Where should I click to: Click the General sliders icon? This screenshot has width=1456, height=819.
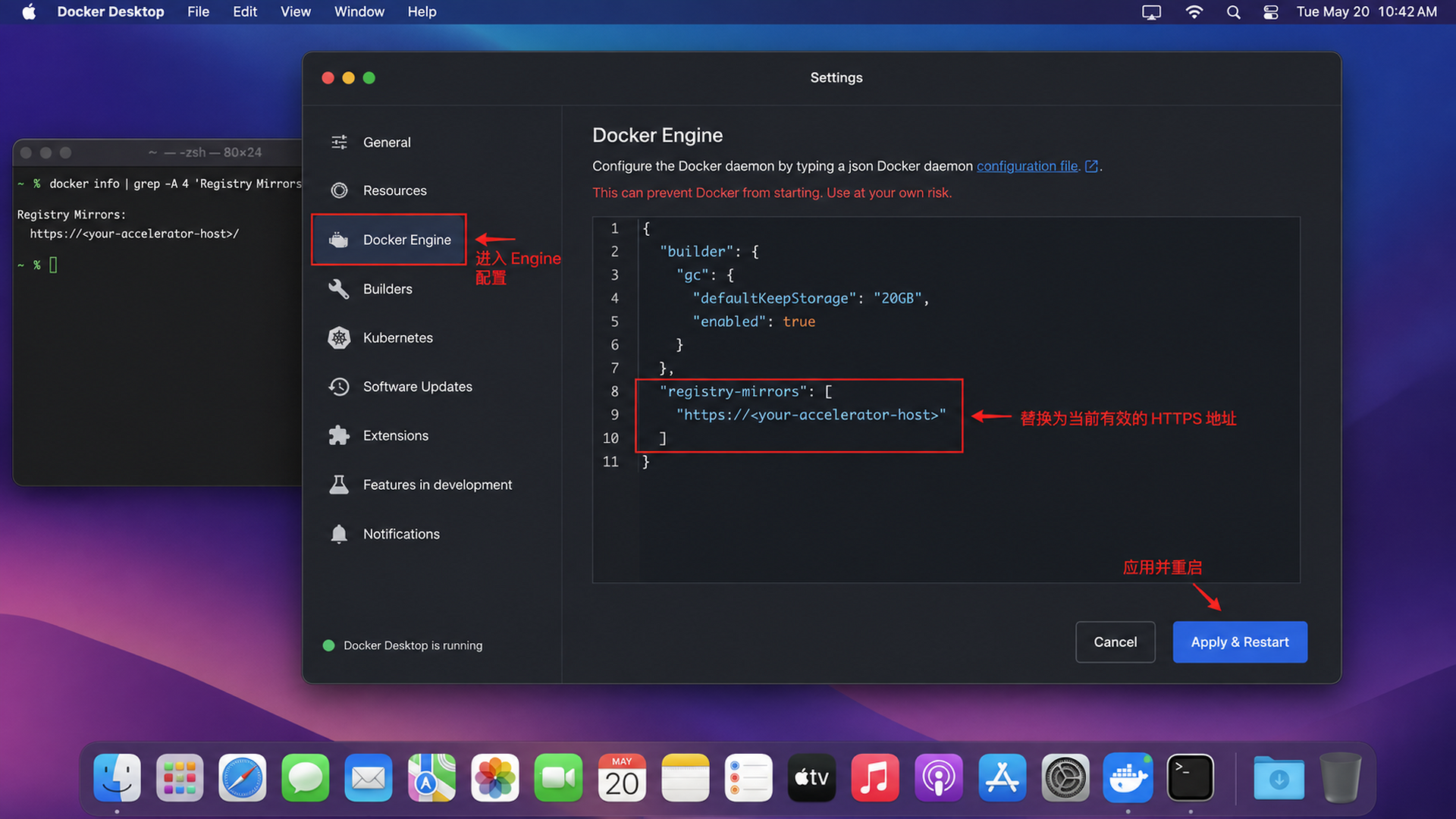point(339,142)
